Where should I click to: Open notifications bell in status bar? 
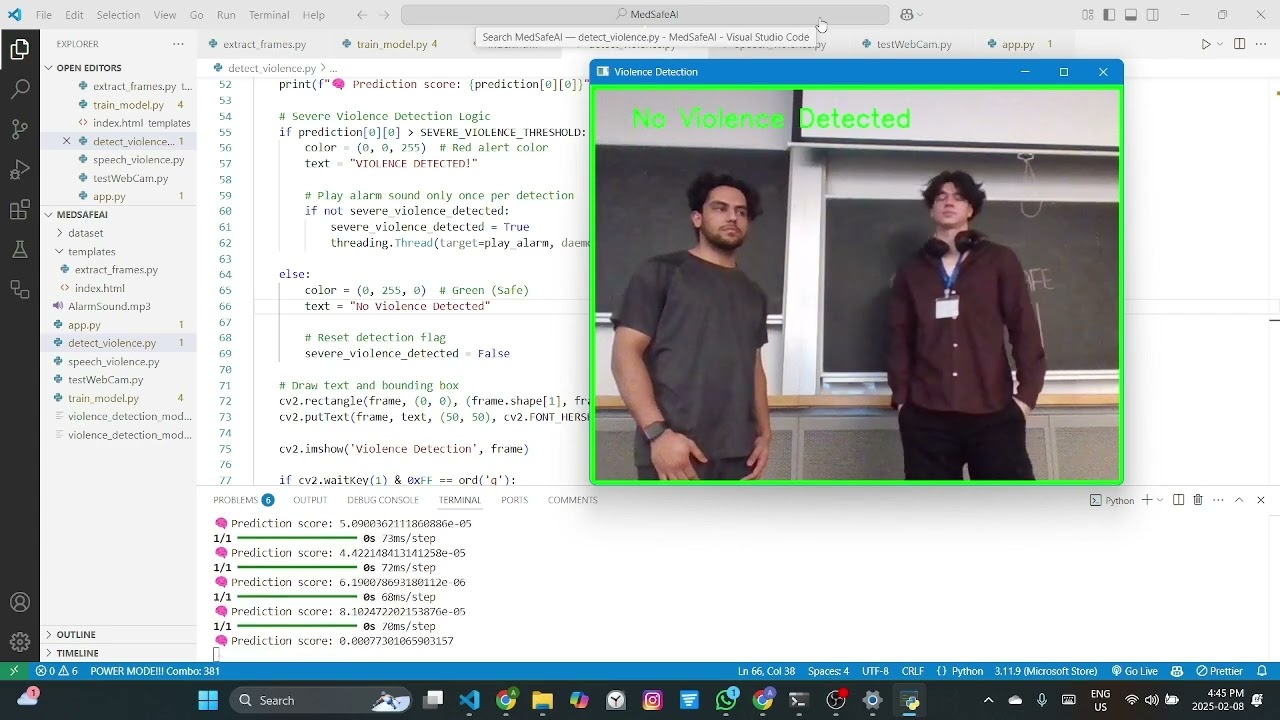(x=1262, y=671)
